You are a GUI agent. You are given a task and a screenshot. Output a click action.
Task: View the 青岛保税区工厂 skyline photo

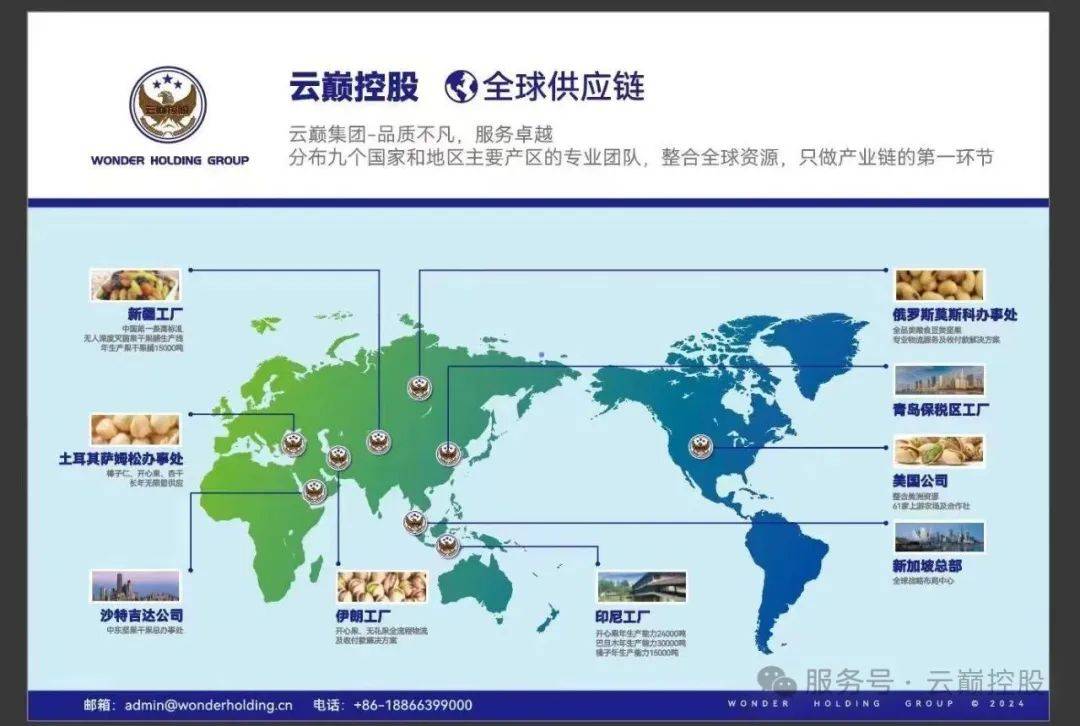coord(939,381)
